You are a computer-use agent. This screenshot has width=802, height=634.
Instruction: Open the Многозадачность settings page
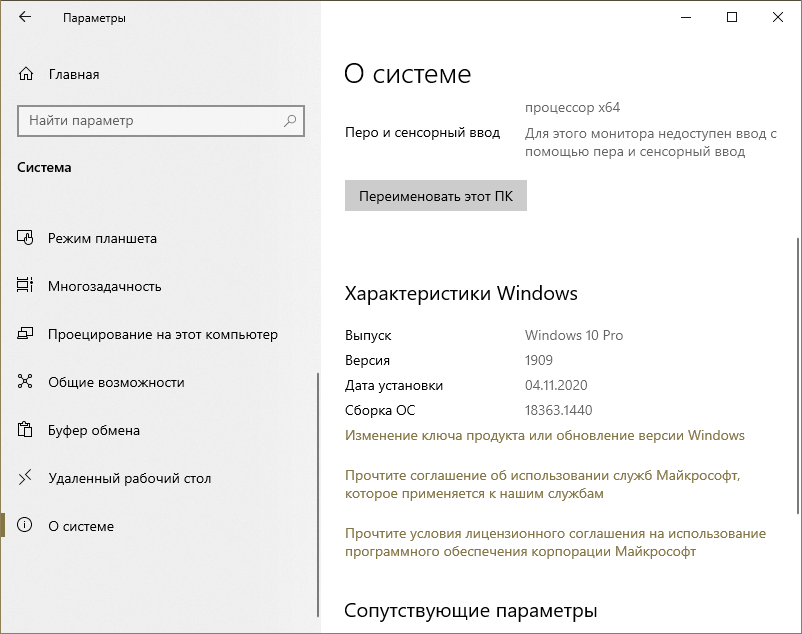pyautogui.click(x=105, y=287)
